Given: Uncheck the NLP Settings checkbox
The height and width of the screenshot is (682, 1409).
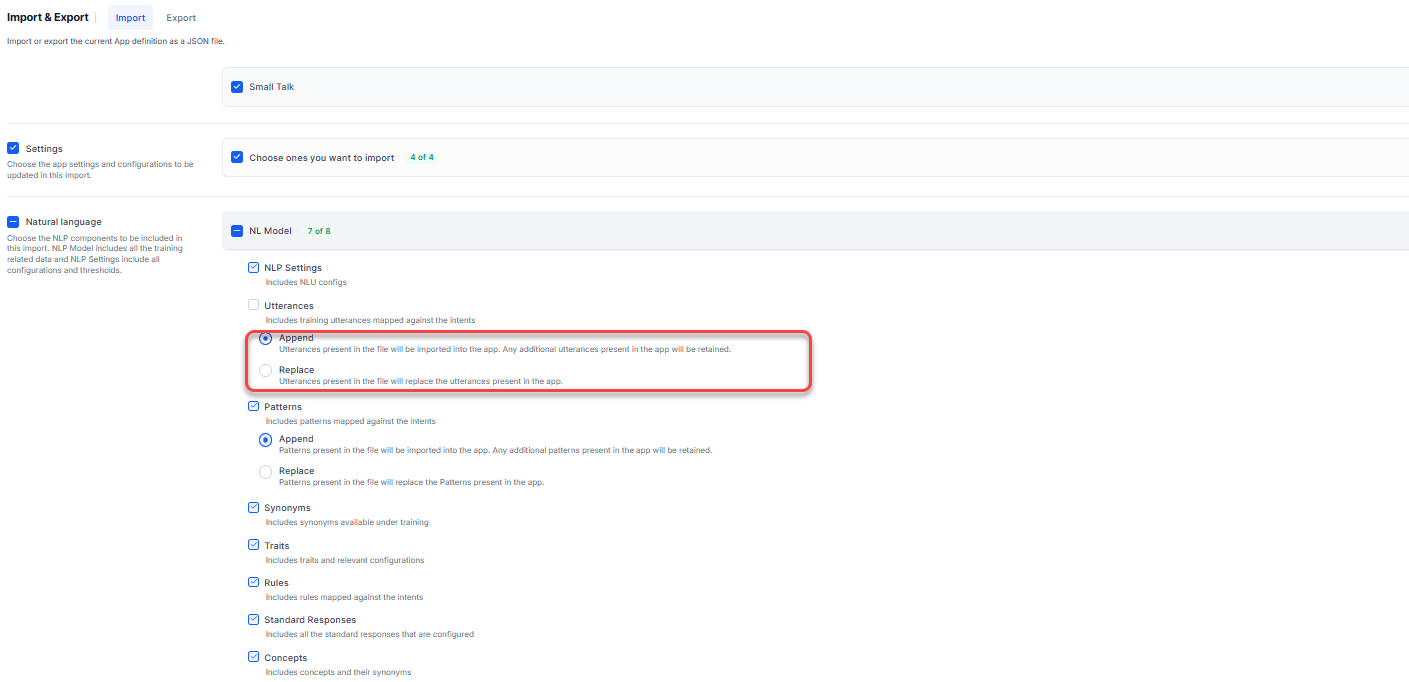Looking at the screenshot, I should point(253,268).
